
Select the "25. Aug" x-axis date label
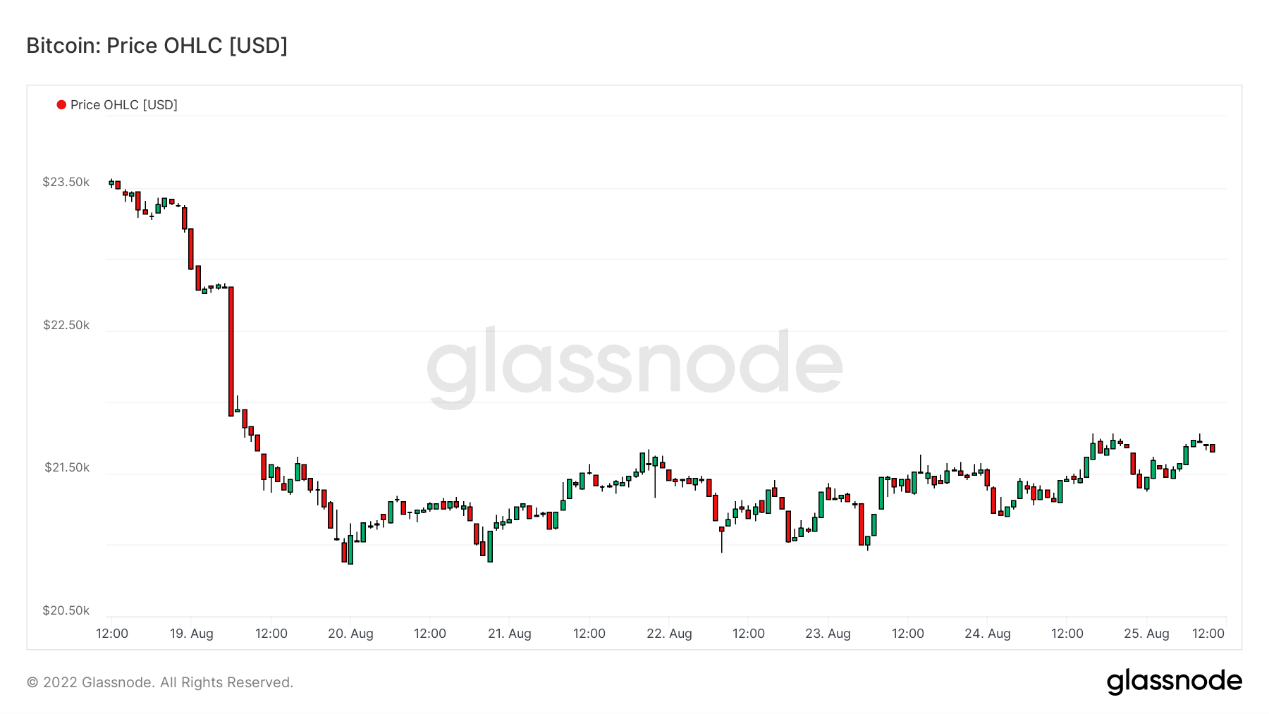coord(1146,634)
